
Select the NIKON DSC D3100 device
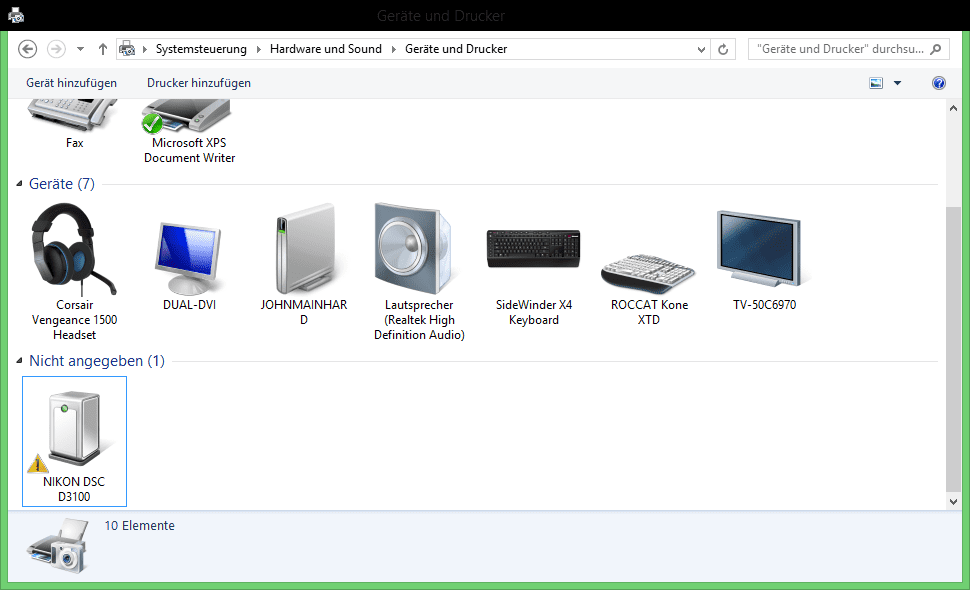74,441
